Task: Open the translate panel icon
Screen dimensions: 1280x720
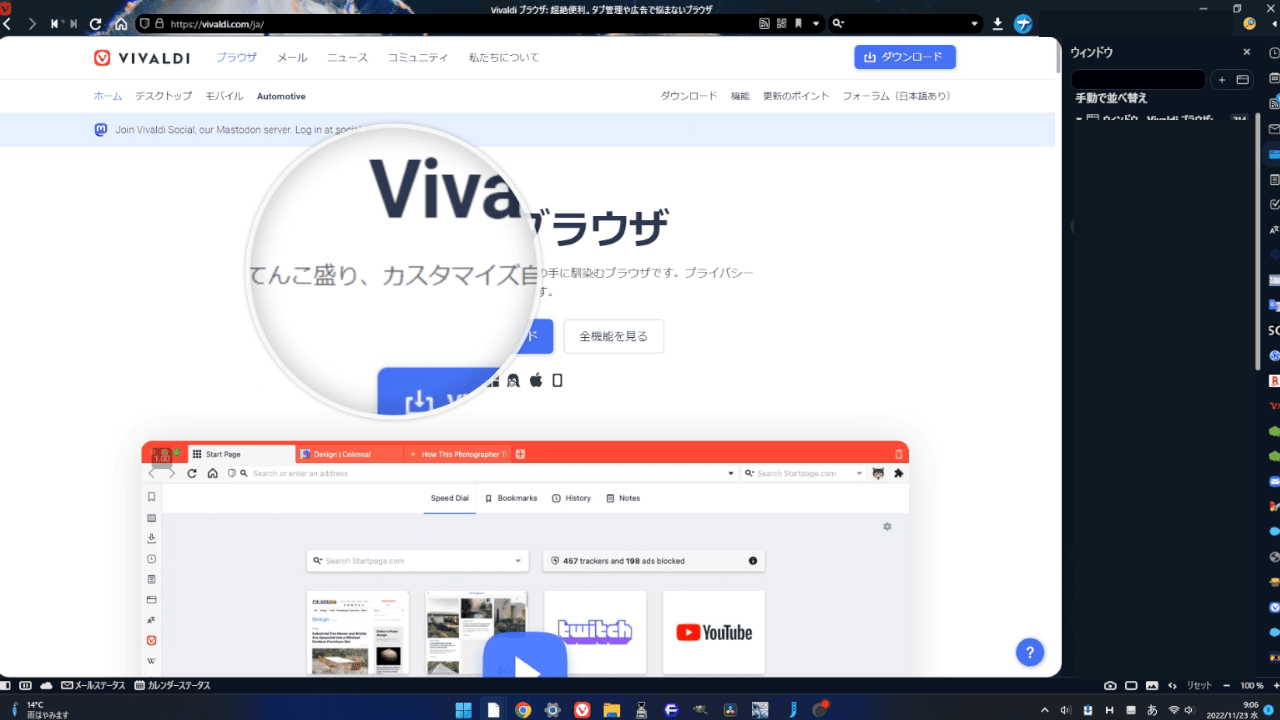Action: tap(1274, 229)
